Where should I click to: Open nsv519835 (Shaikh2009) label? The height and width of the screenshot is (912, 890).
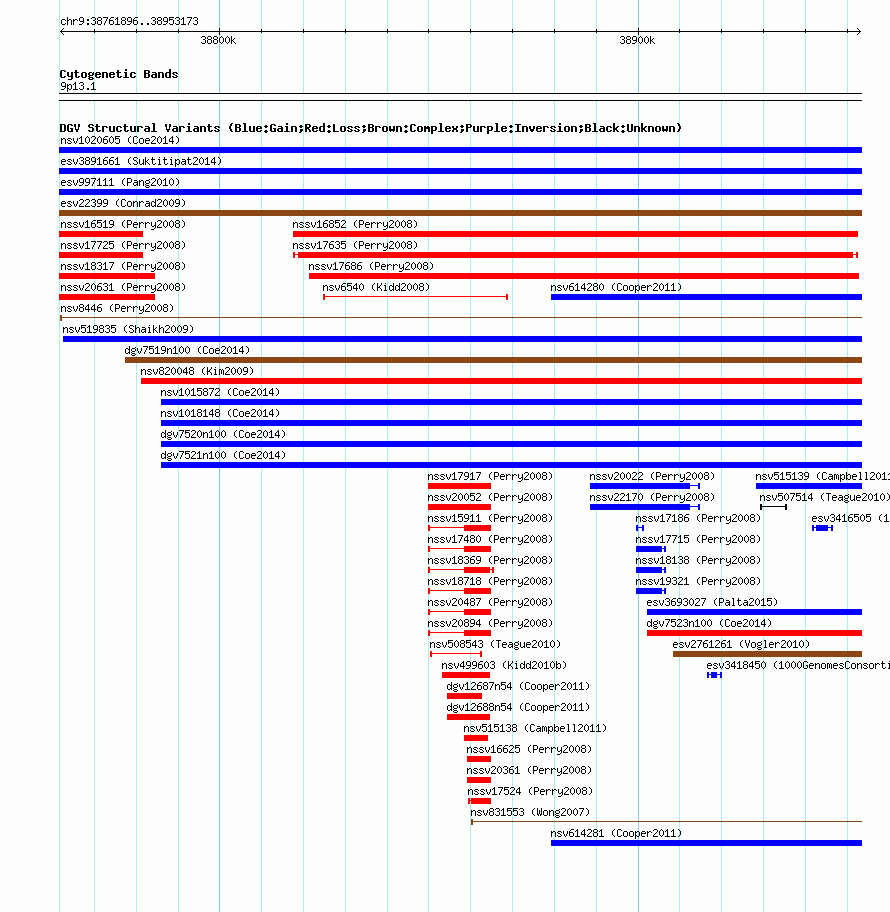128,329
